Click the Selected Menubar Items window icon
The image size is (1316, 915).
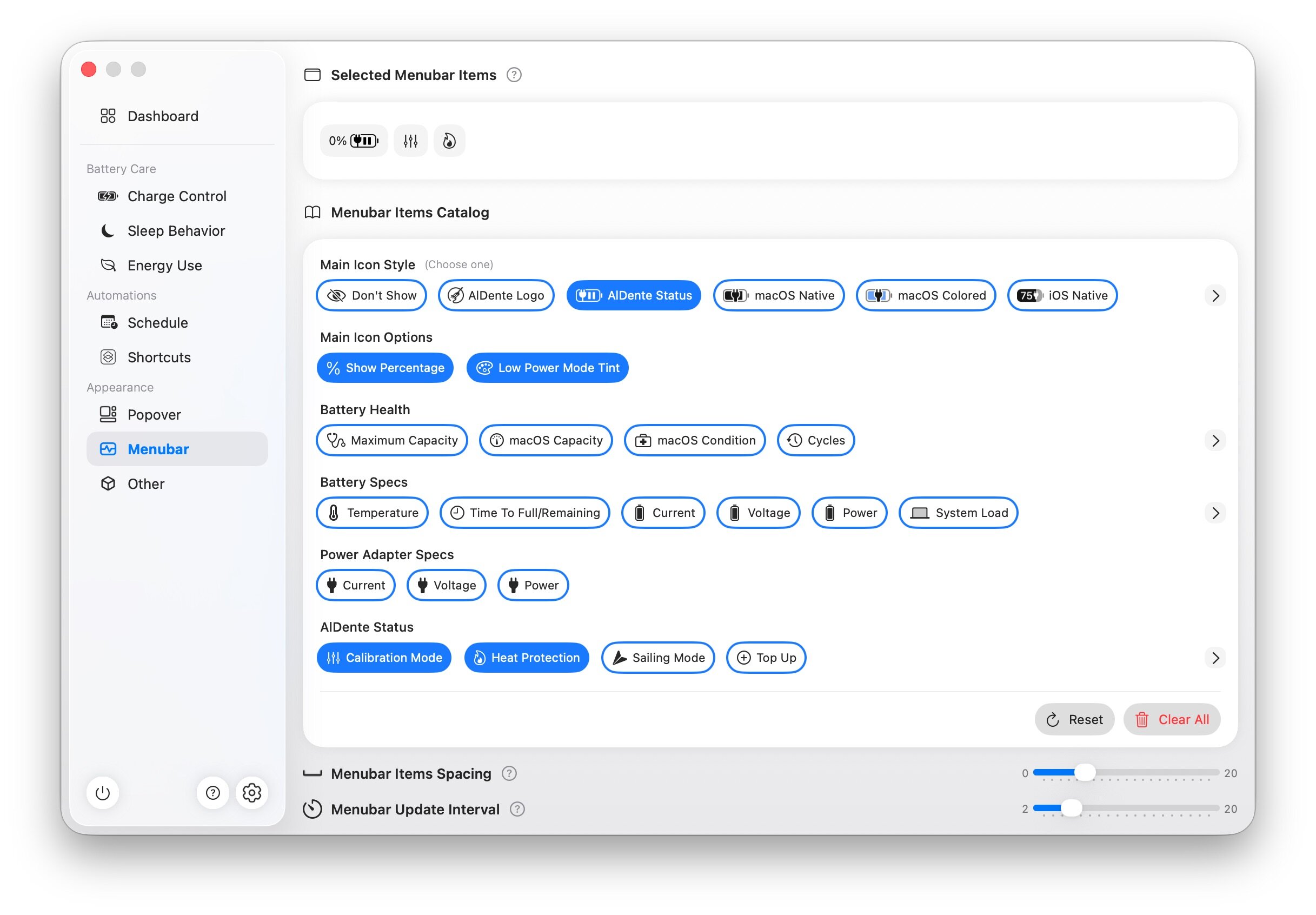pyautogui.click(x=313, y=75)
